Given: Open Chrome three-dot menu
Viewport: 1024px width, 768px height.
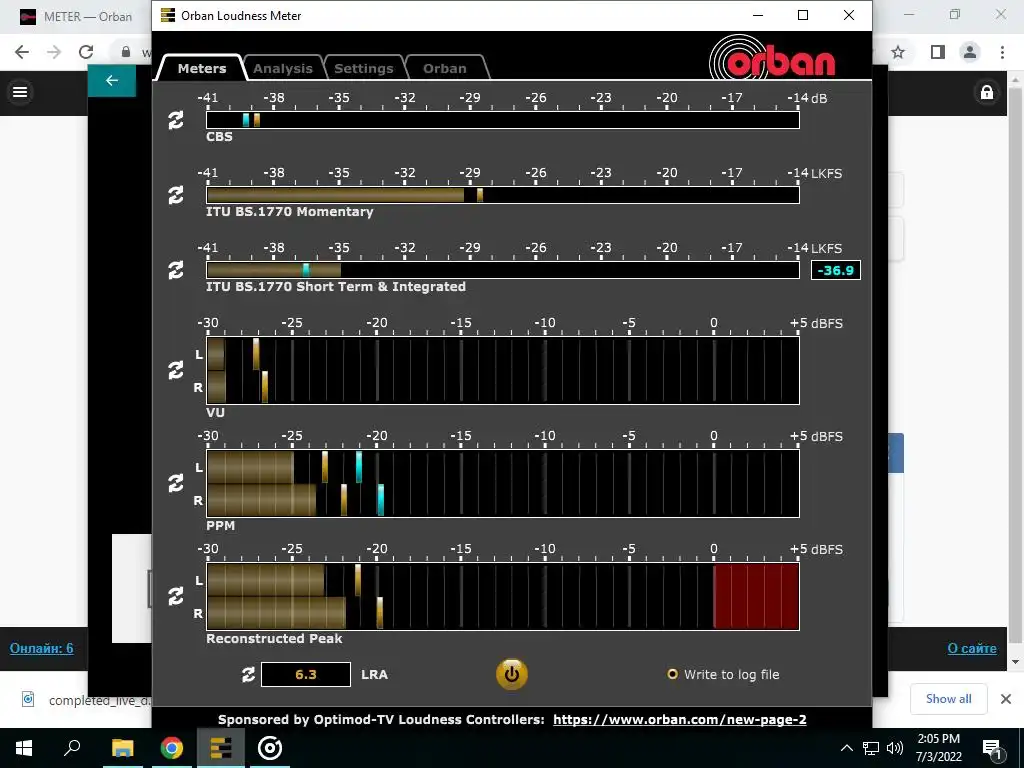Looking at the screenshot, I should 1002,52.
